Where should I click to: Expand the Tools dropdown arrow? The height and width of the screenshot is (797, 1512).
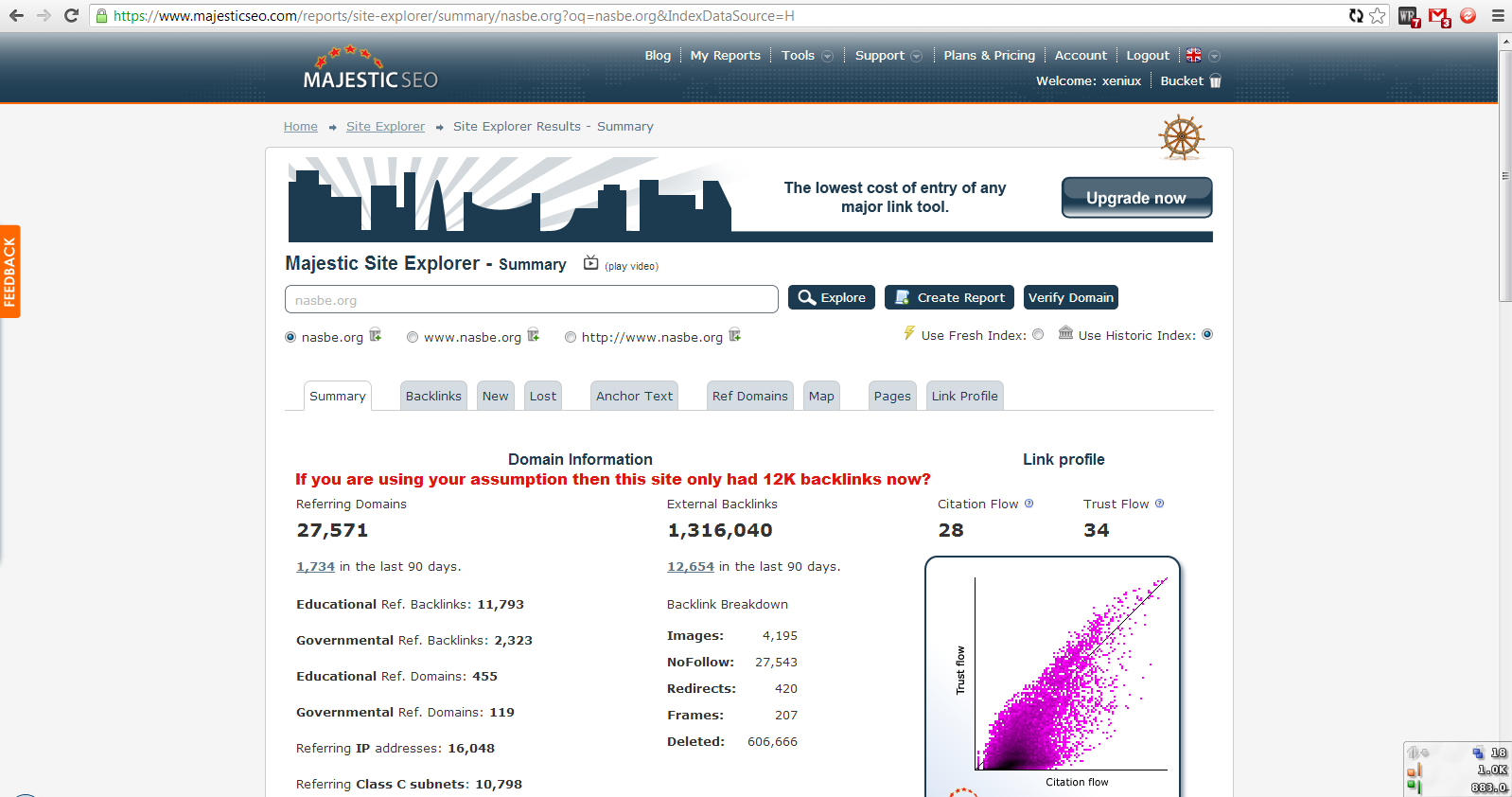tap(828, 56)
